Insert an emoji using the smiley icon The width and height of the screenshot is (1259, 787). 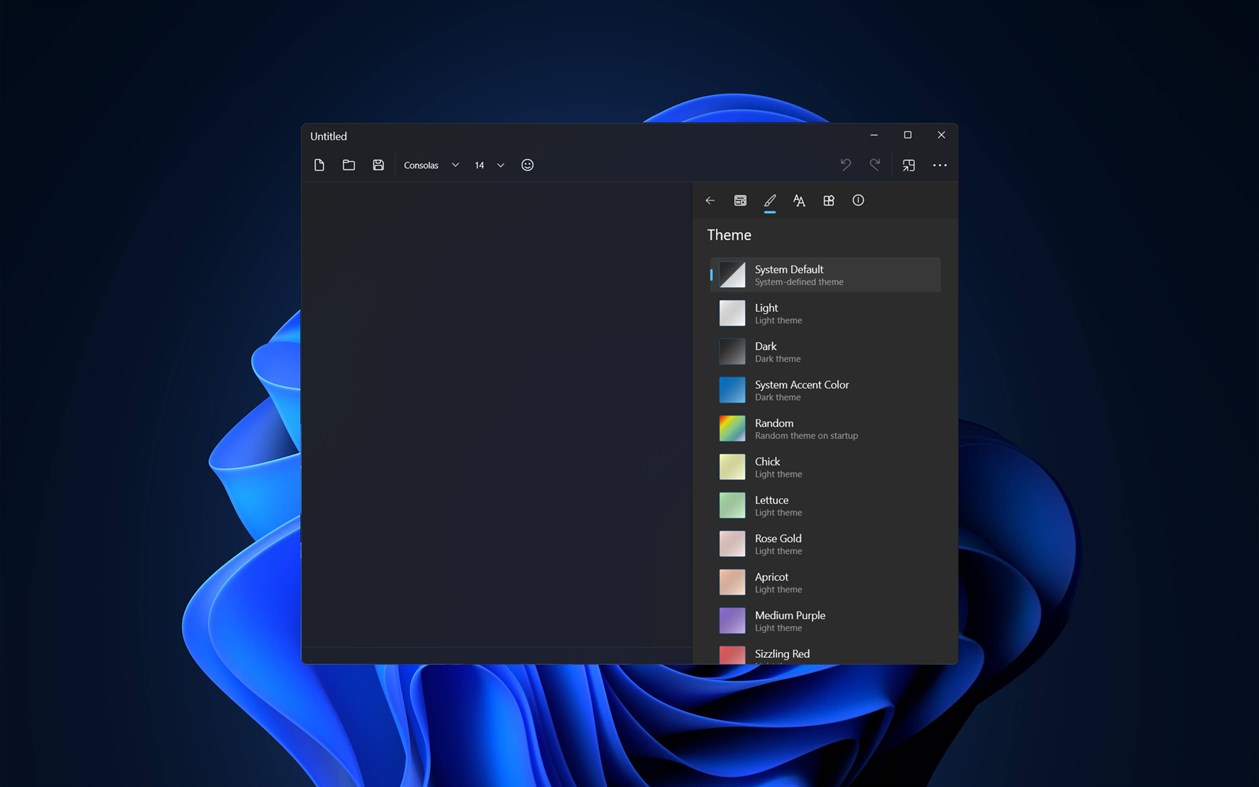pos(527,165)
